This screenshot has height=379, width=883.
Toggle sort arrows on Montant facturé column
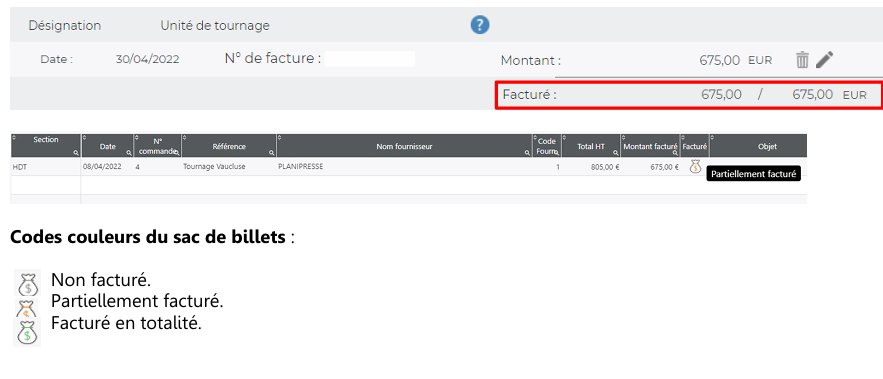624,137
